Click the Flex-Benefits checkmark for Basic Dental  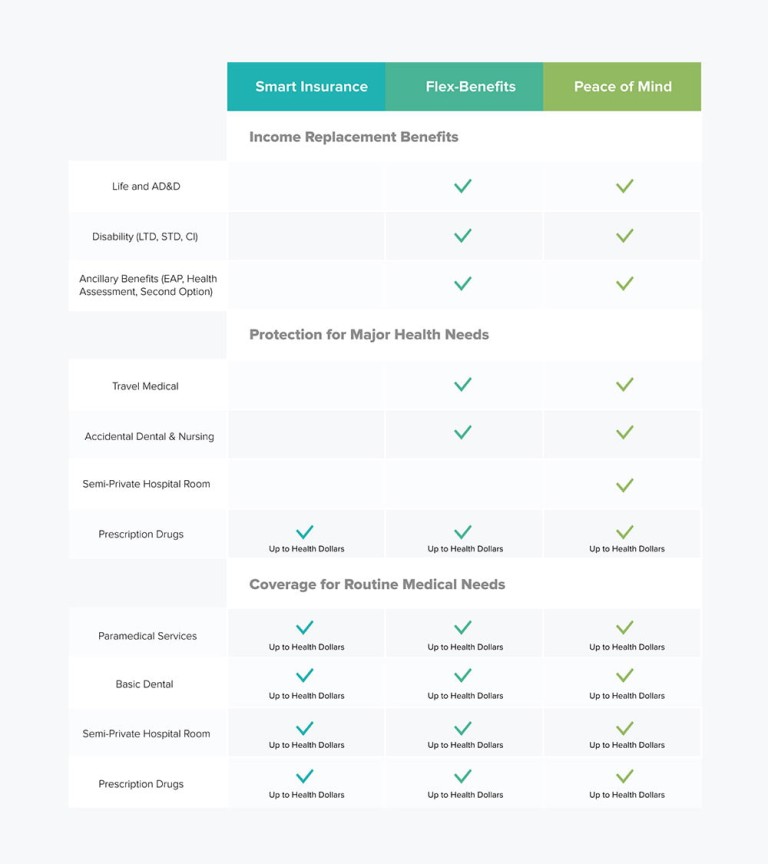point(463,676)
